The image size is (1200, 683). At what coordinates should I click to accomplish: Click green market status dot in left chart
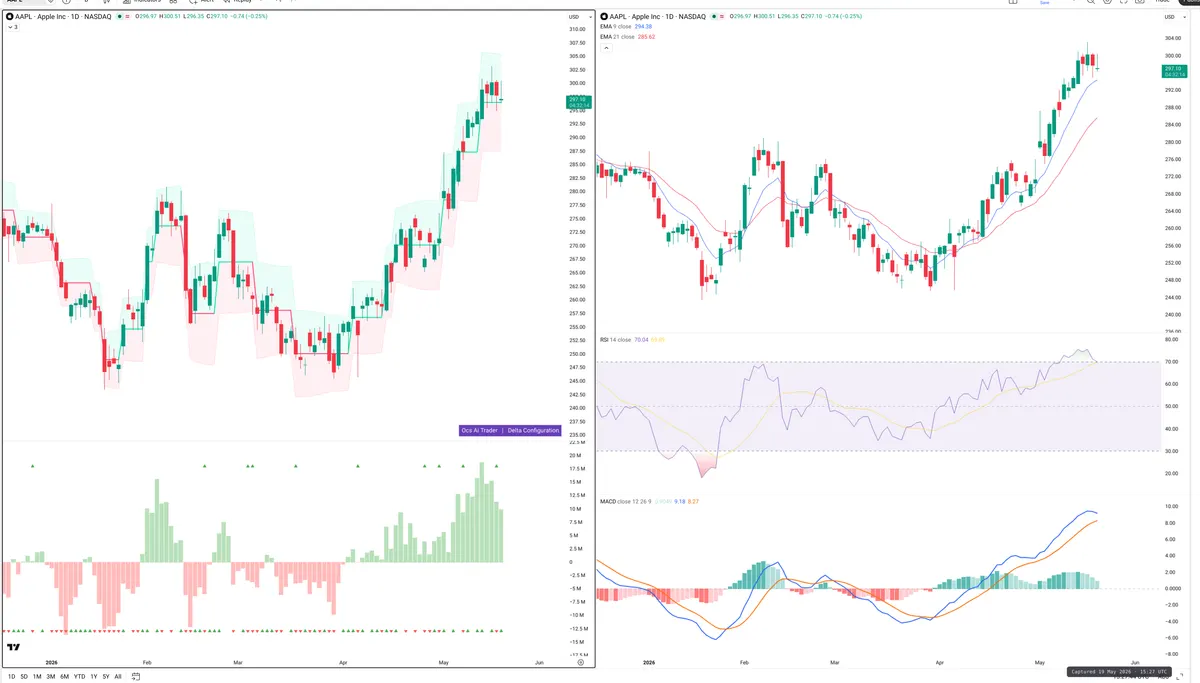[119, 17]
